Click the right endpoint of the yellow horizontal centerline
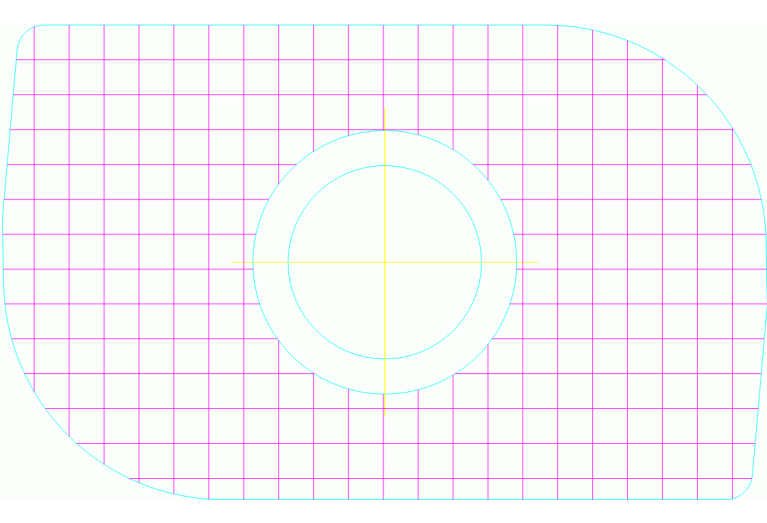This screenshot has width=767, height=523. [539, 262]
